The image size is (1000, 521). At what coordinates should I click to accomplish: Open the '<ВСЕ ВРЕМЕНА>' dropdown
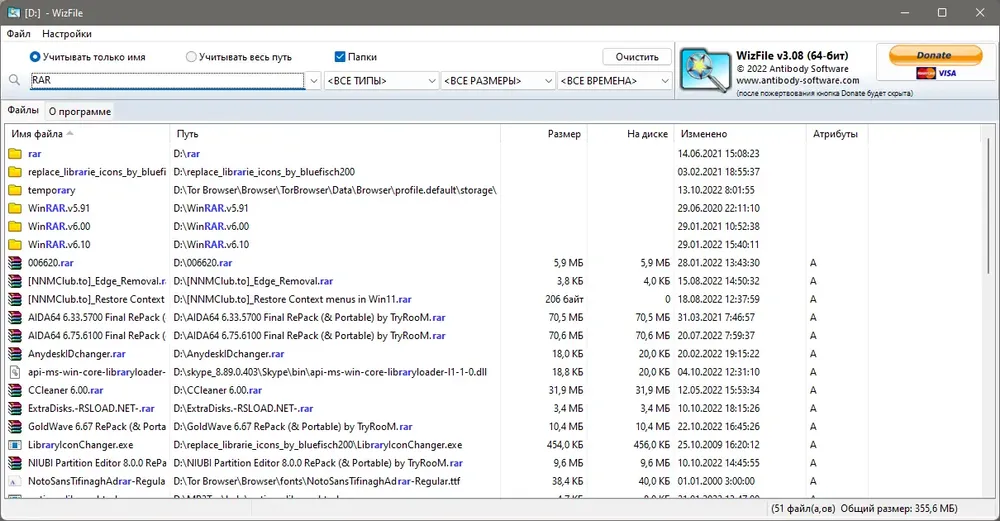pos(615,81)
